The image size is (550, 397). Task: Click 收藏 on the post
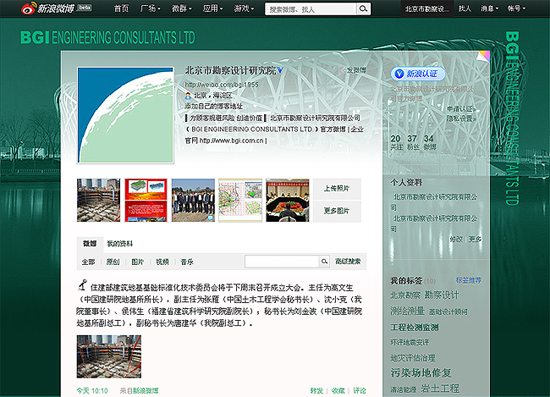[x=338, y=390]
